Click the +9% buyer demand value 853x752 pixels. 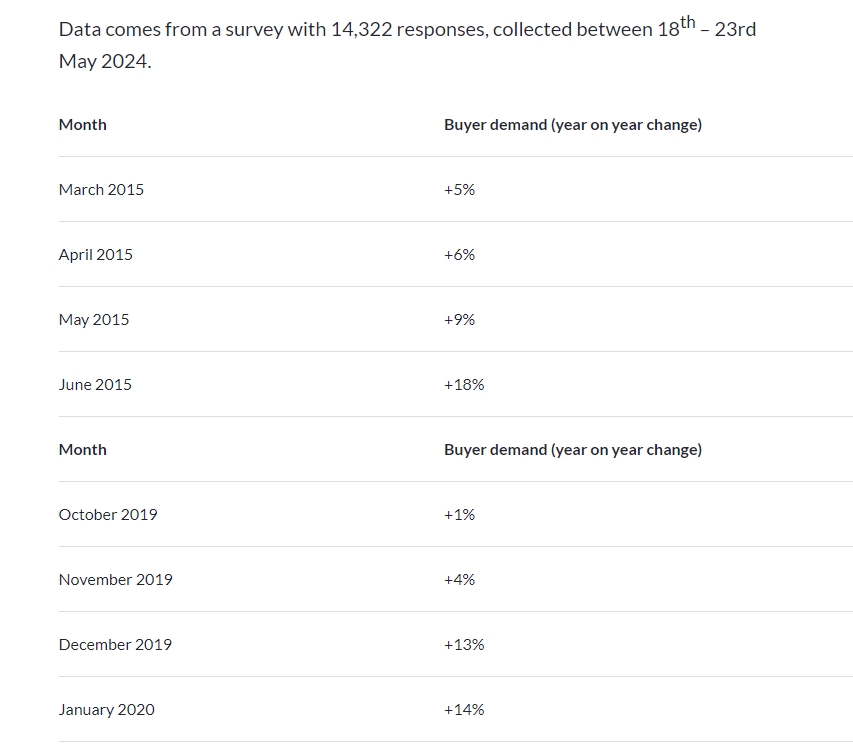click(459, 320)
